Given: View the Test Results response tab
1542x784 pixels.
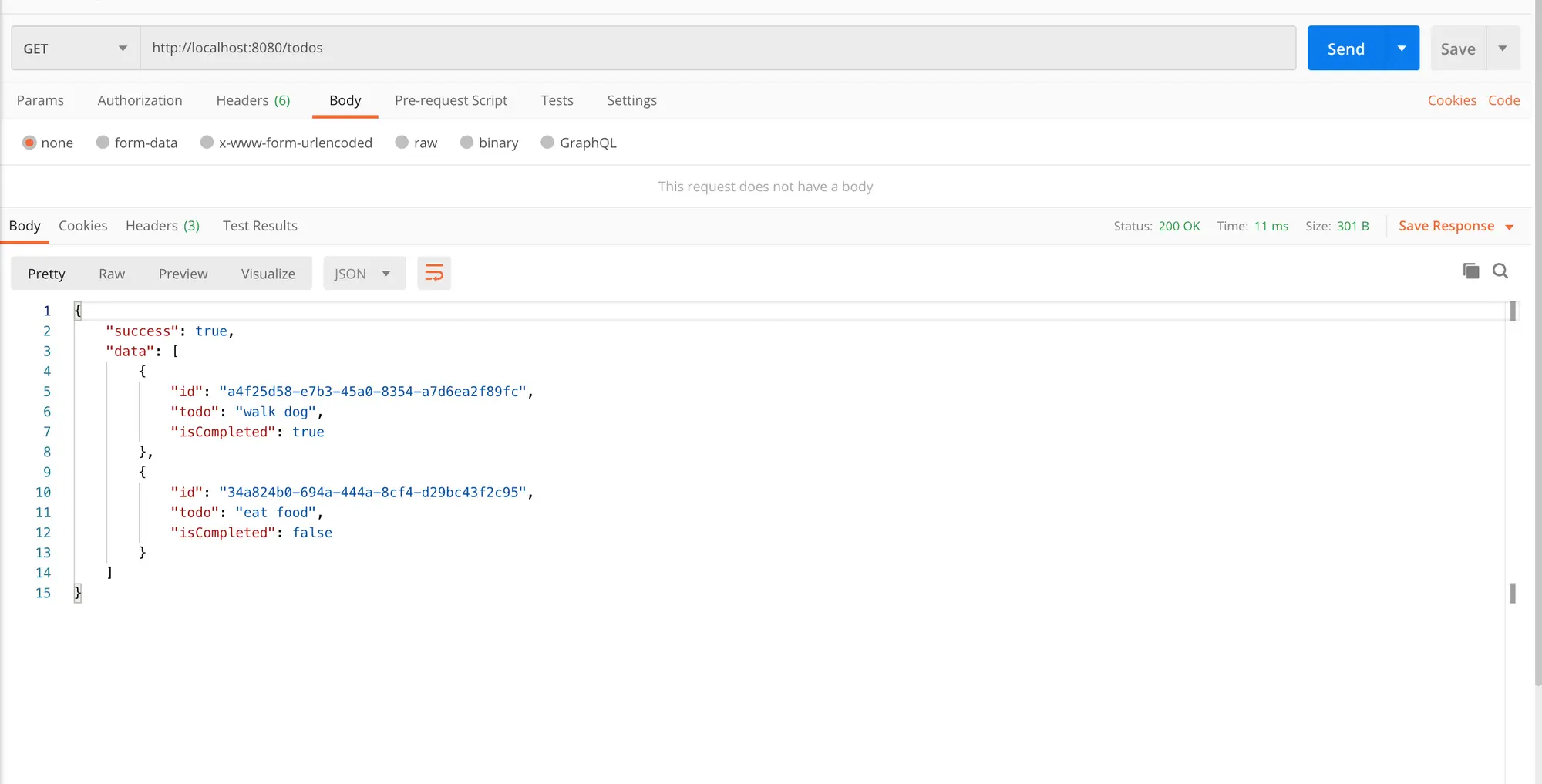Looking at the screenshot, I should click(x=260, y=226).
